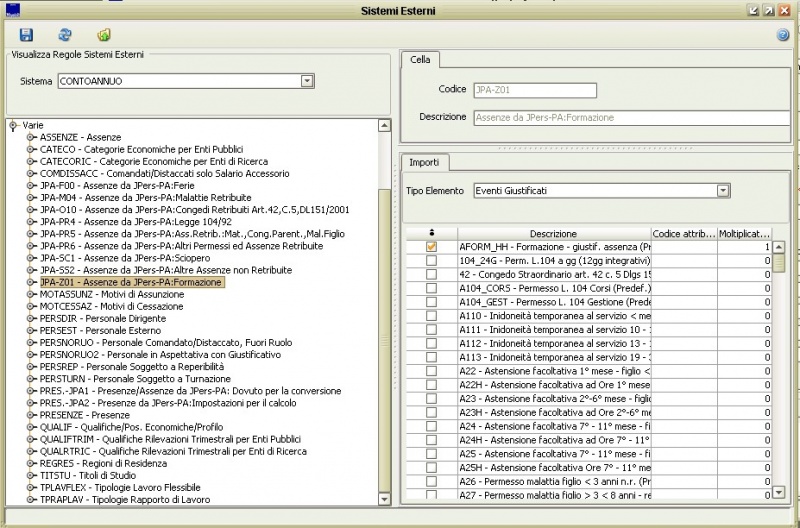Open the Sistema CONTOANNUO dropdown
Viewport: 800px width, 528px height.
point(307,80)
